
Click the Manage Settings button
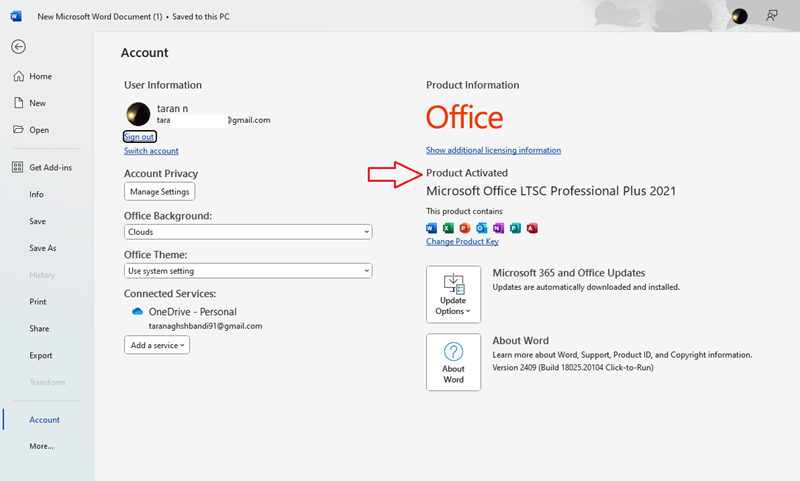point(160,192)
